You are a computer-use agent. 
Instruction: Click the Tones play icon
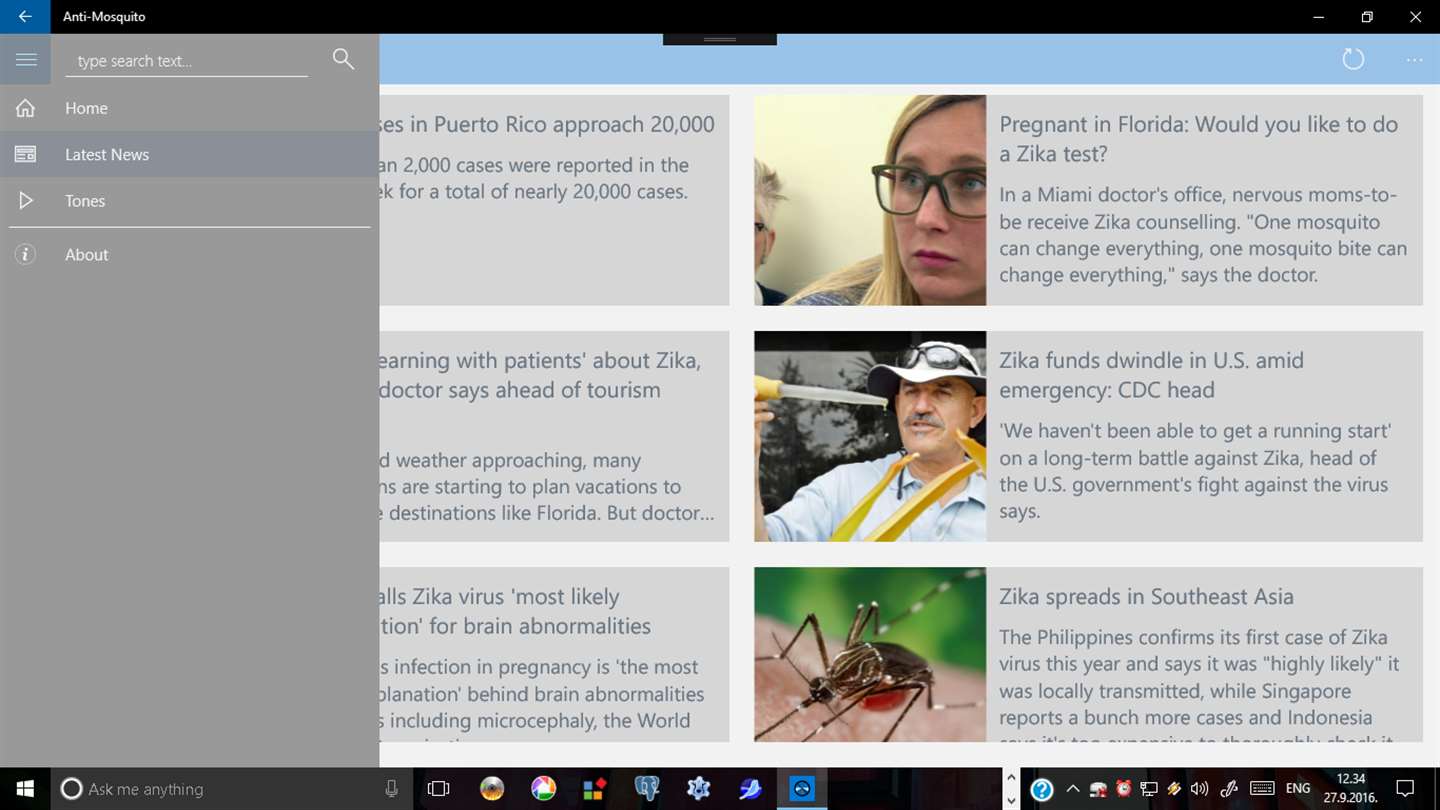(26, 201)
